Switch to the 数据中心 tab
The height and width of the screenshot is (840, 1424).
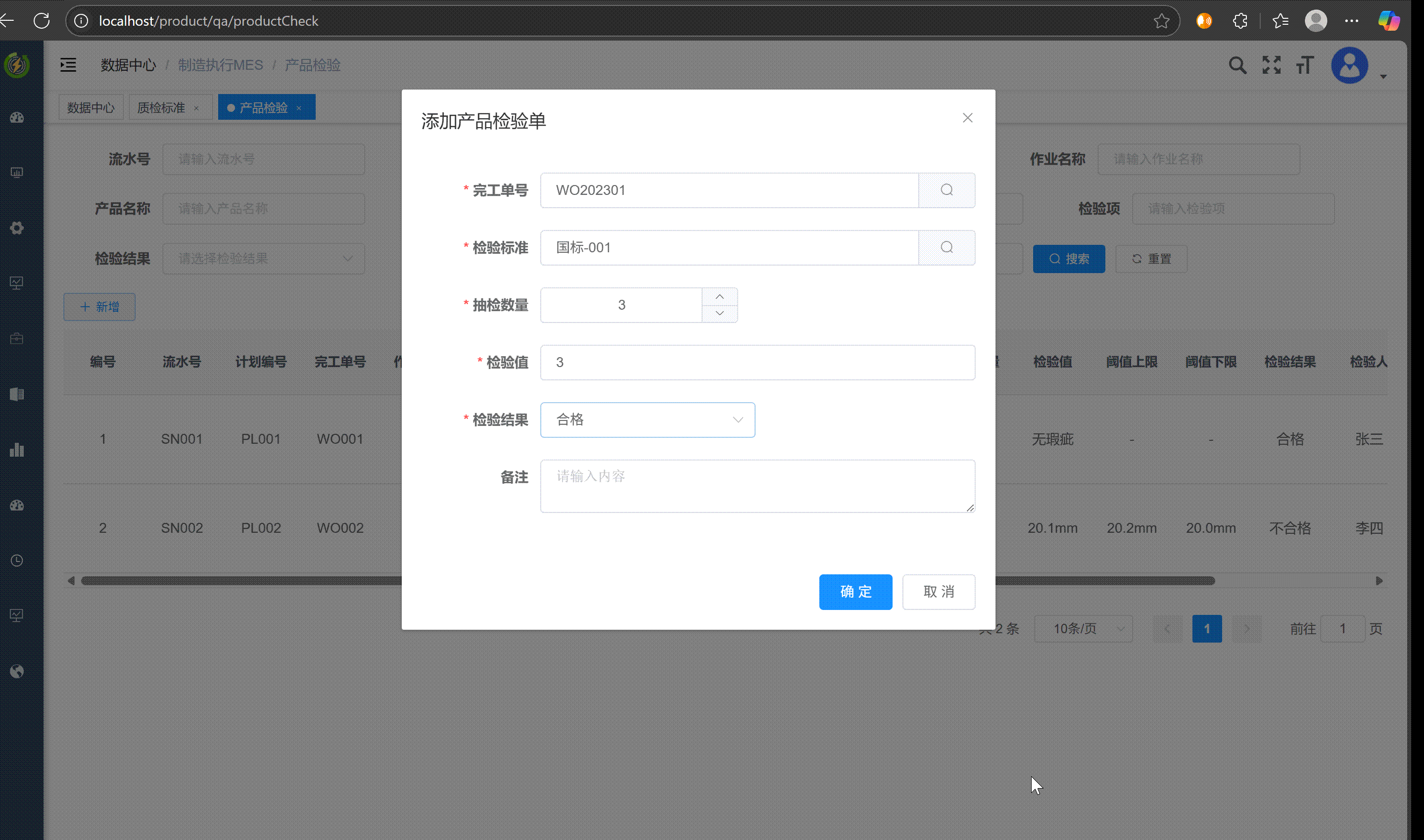(91, 107)
